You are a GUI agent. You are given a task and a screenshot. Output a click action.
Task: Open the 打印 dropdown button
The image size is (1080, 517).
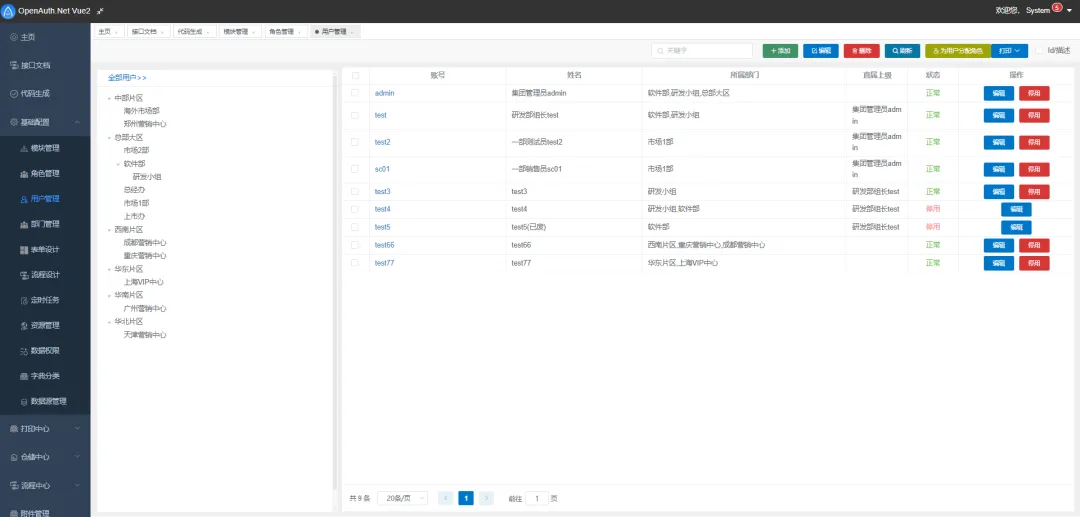tap(1009, 51)
